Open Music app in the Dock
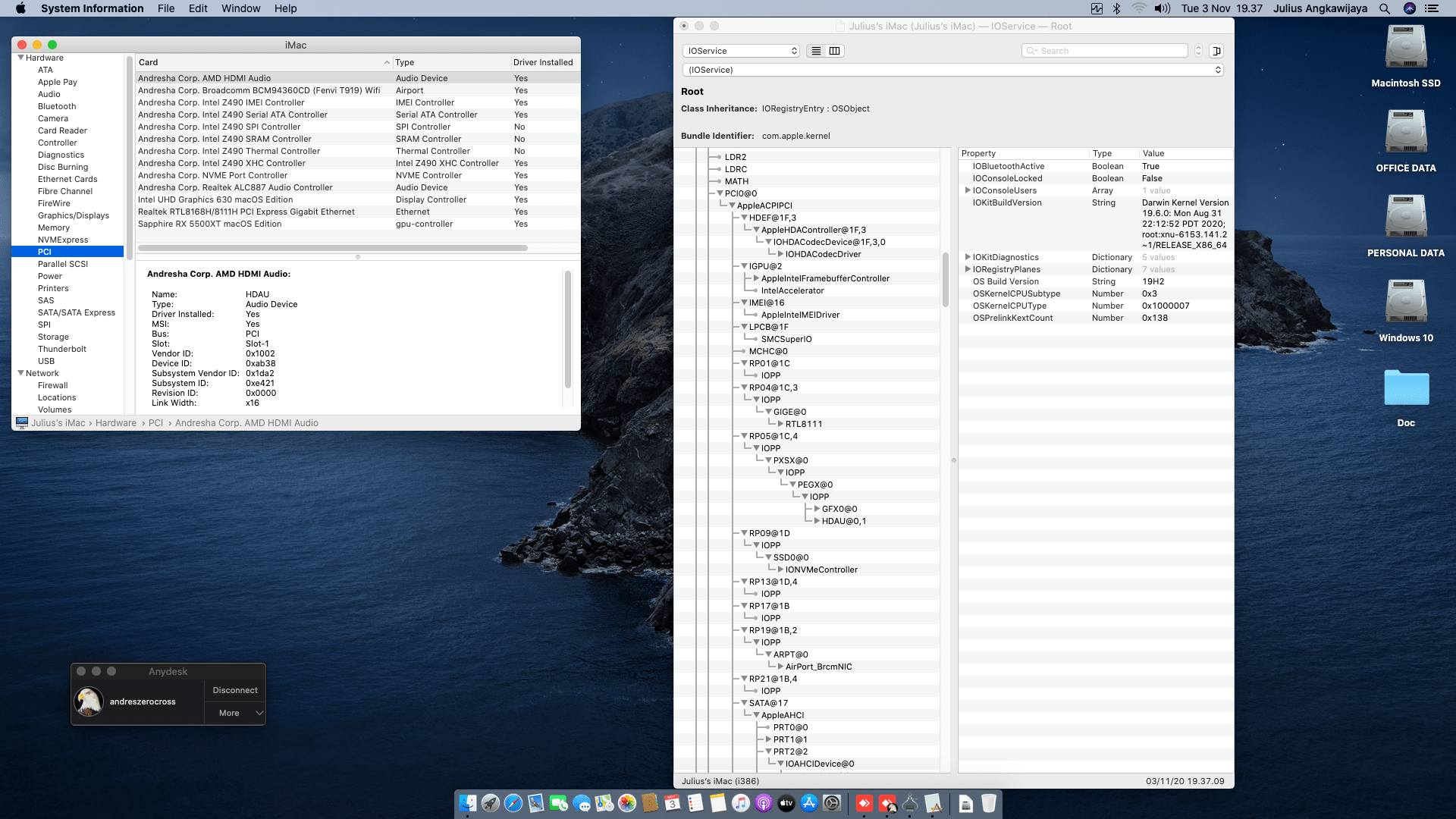Viewport: 1456px width, 819px height. click(741, 803)
